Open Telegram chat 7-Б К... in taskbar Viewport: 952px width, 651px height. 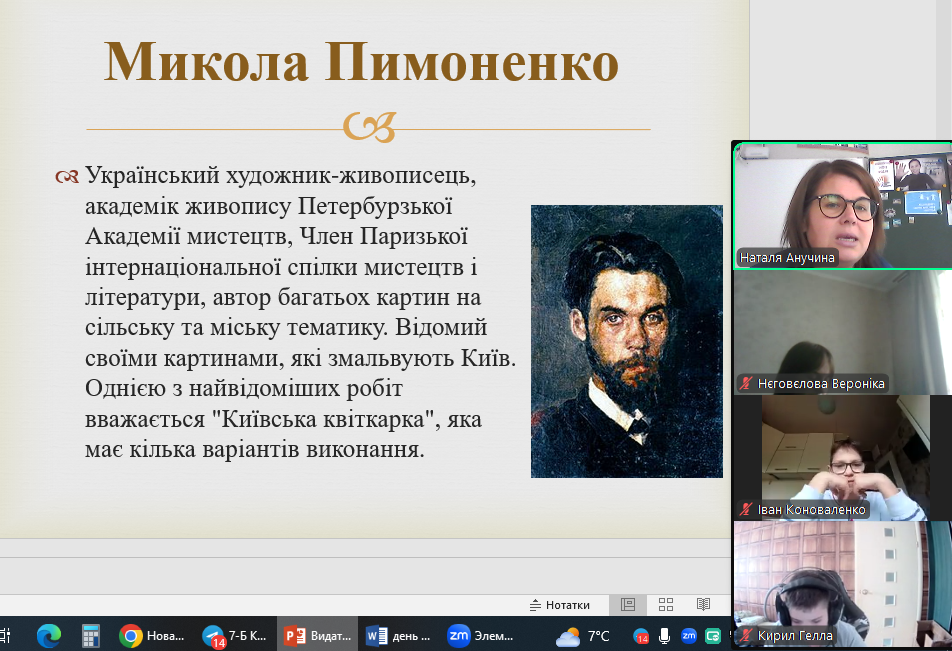(x=235, y=636)
